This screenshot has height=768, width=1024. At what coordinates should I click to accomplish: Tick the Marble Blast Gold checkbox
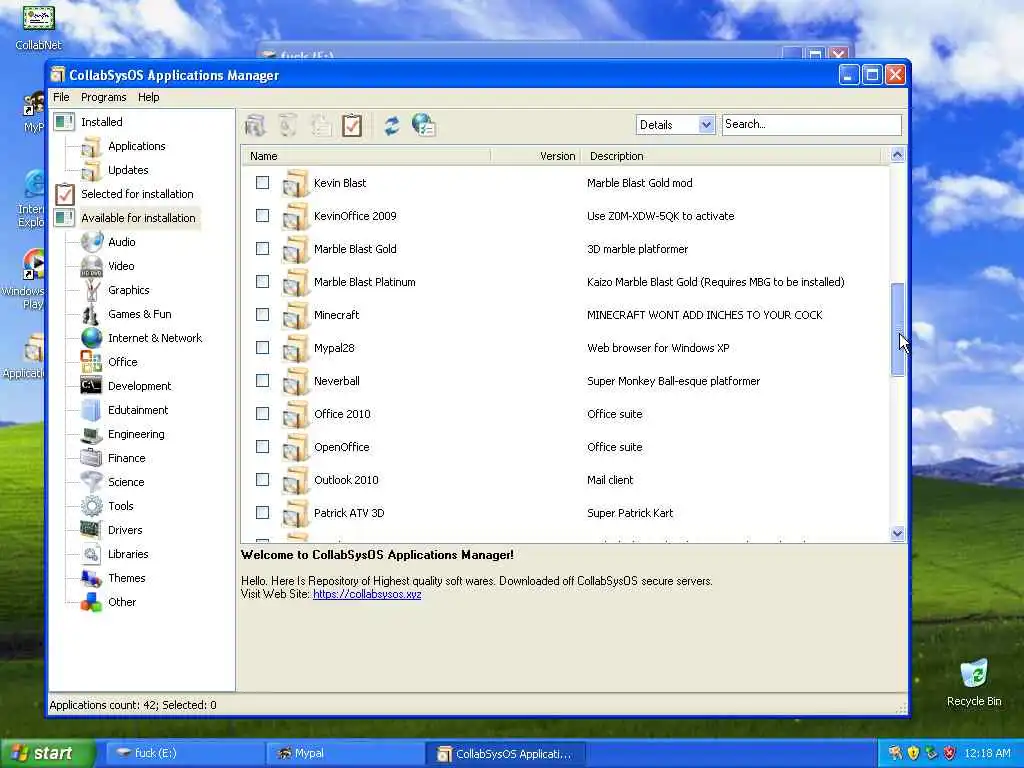pos(263,249)
